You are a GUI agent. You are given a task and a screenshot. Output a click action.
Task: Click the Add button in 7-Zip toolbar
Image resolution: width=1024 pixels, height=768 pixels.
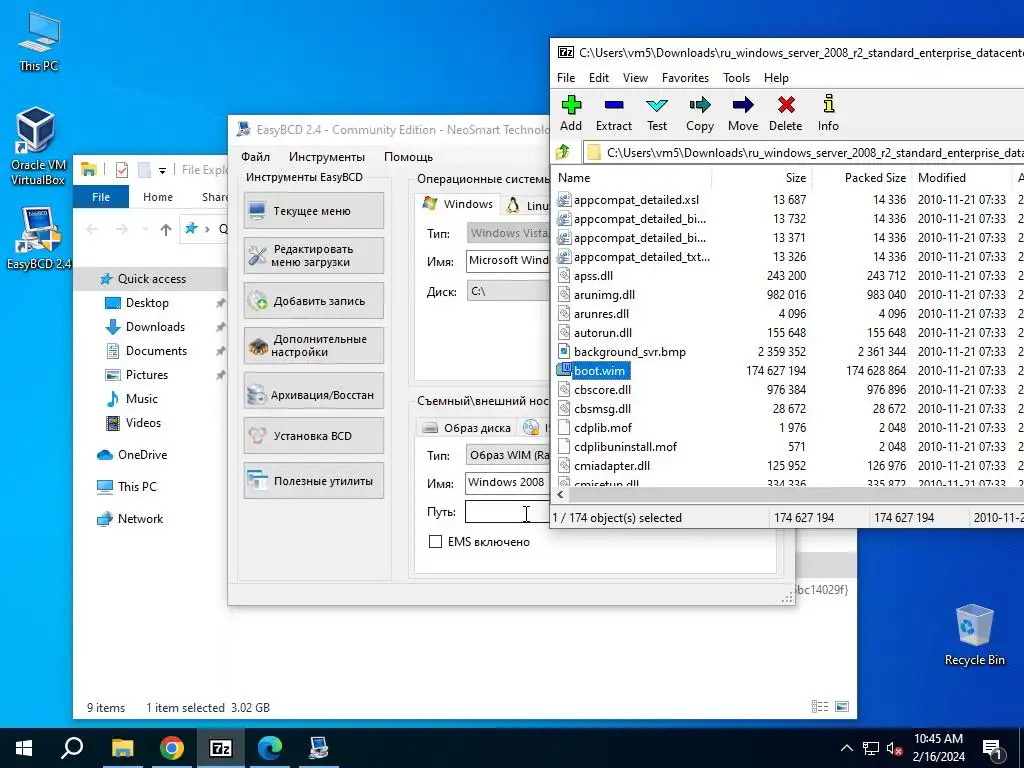tap(570, 114)
